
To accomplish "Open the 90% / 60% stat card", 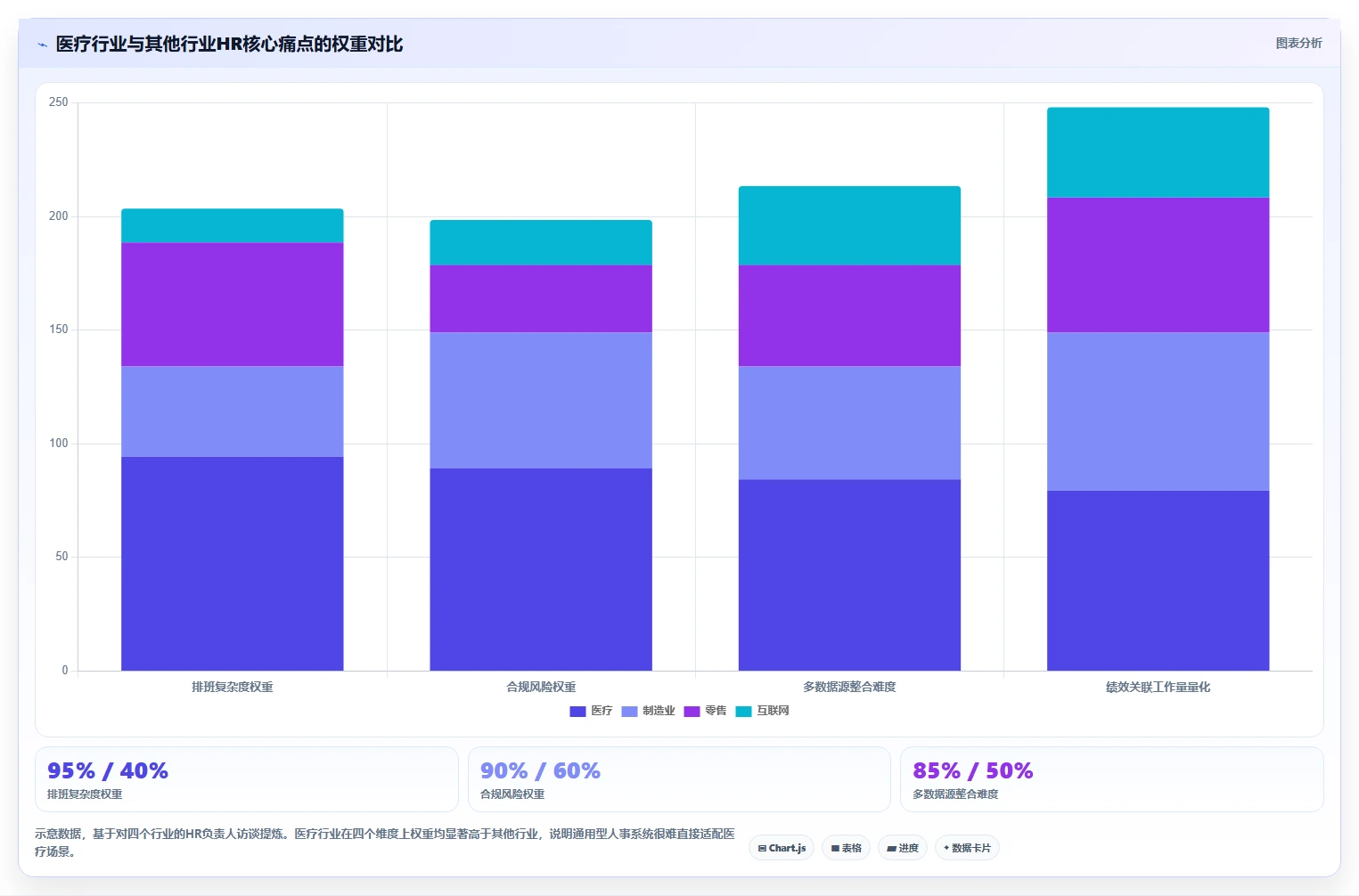I will tap(679, 779).
